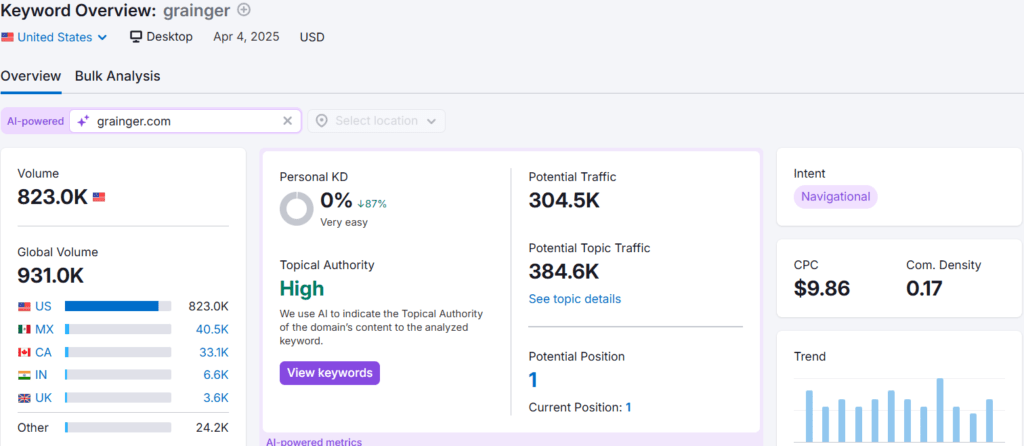Viewport: 1024px width, 446px height.
Task: Select the US country link in Global Volume
Action: pyautogui.click(x=44, y=306)
